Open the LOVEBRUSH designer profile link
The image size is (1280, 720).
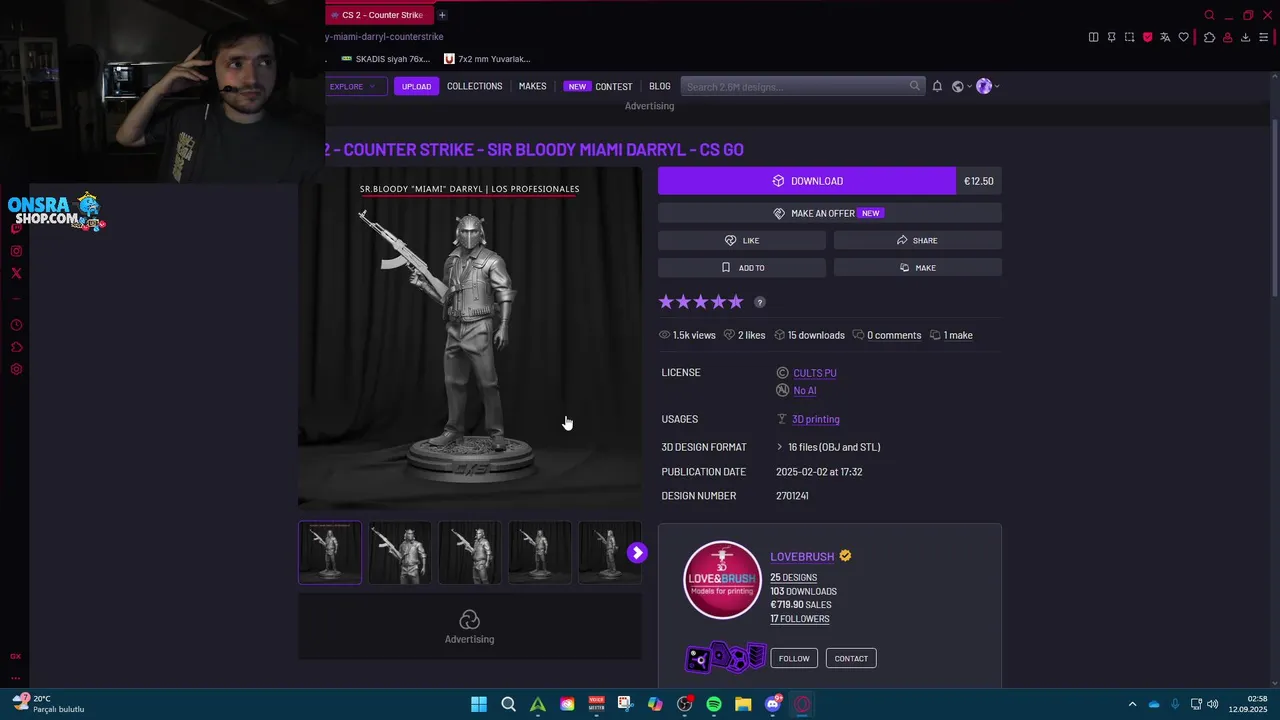point(802,556)
